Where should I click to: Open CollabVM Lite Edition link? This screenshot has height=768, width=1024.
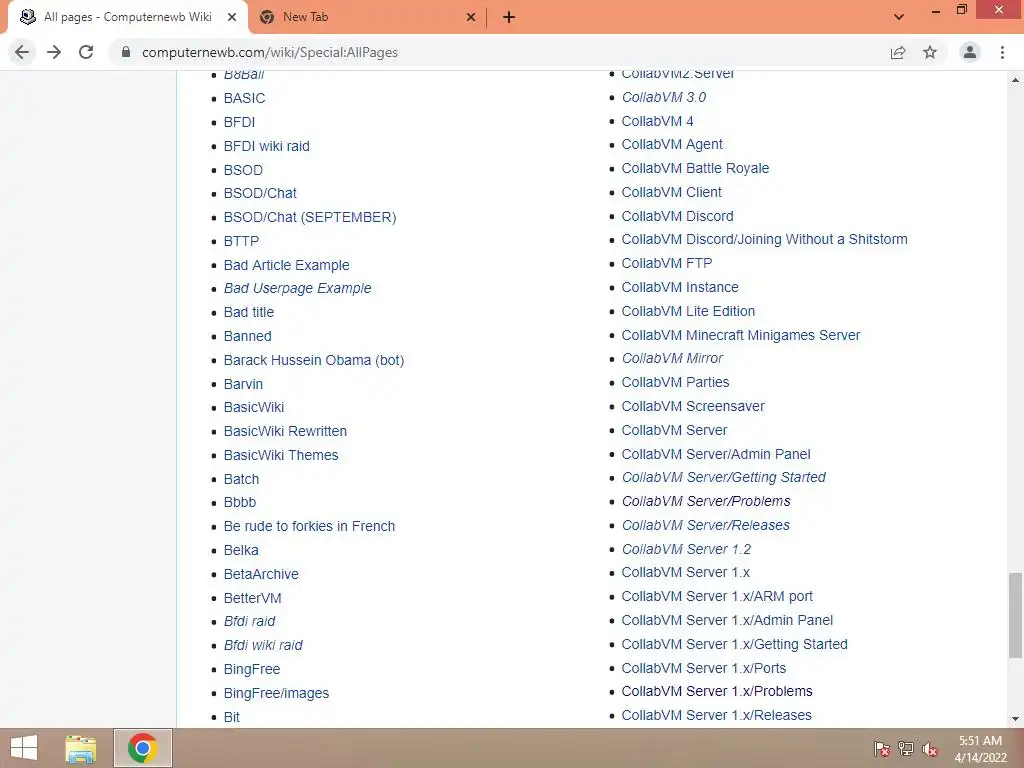point(688,312)
